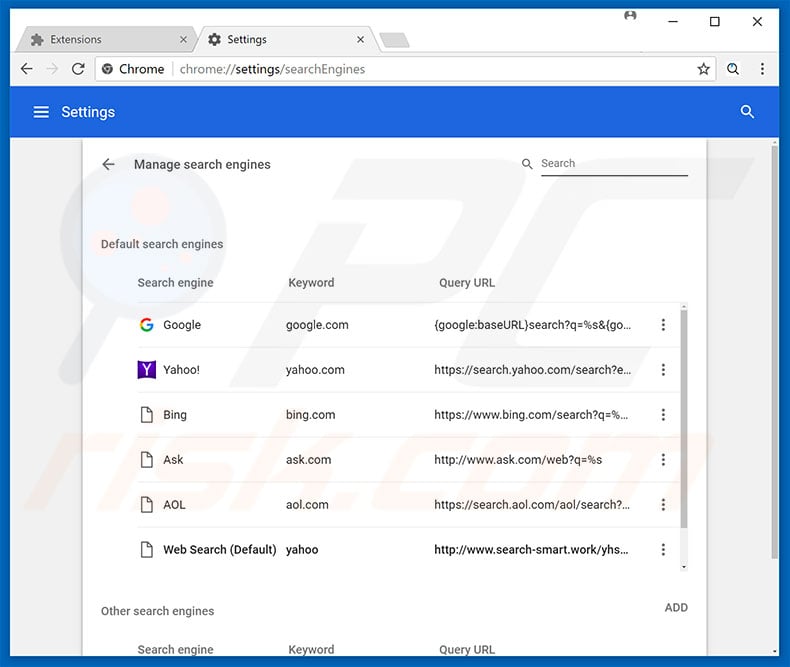Click the yahoo keyword of Web Search
The image size is (790, 667).
(x=302, y=550)
